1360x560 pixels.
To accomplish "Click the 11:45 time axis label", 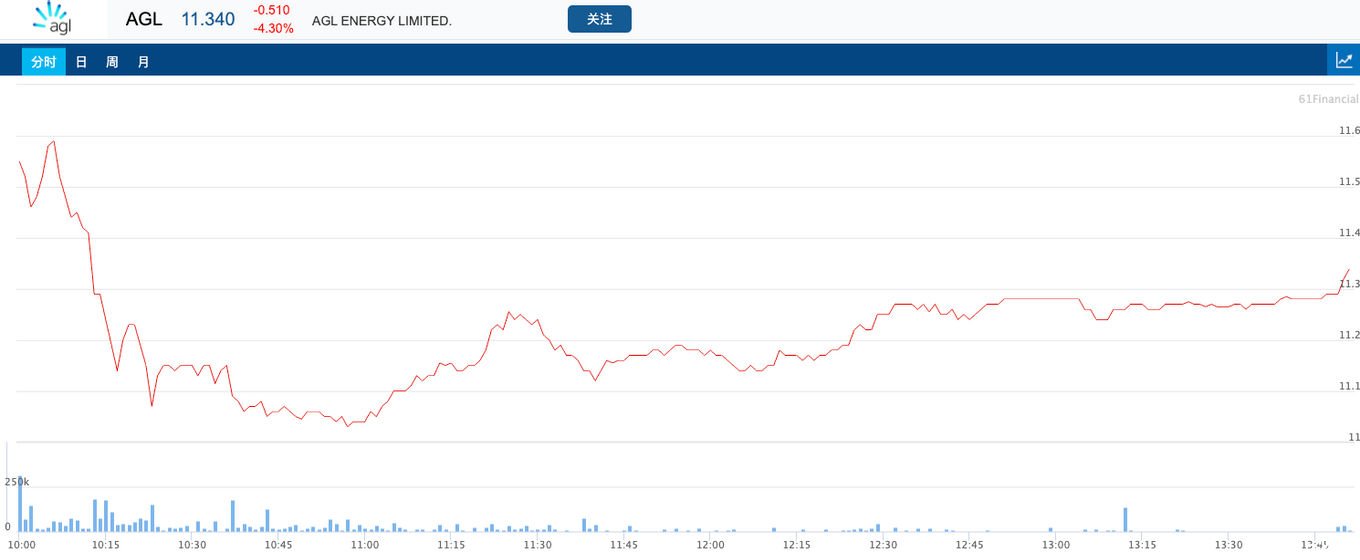I will [624, 545].
